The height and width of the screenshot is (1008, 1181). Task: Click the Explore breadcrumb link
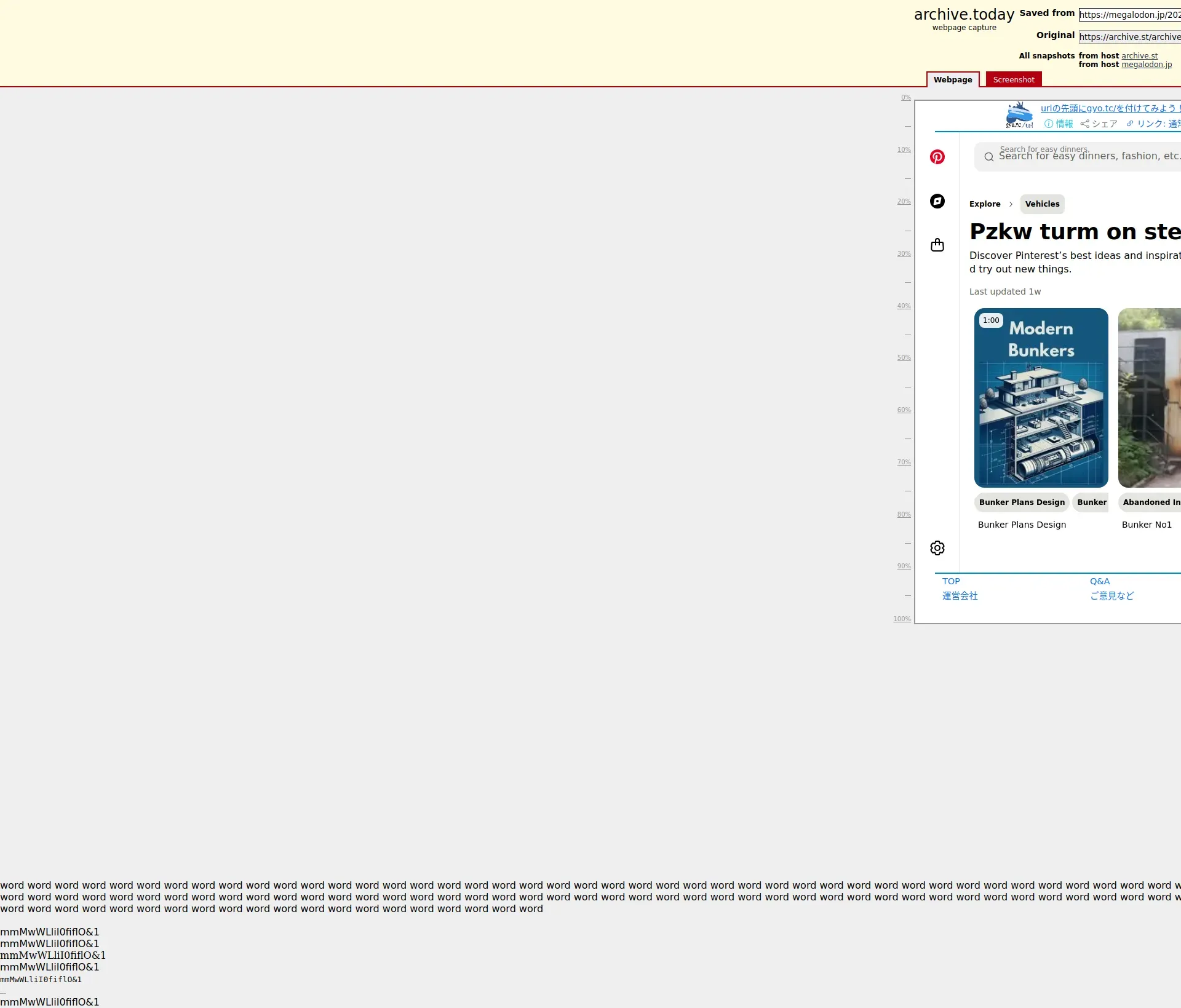click(984, 204)
